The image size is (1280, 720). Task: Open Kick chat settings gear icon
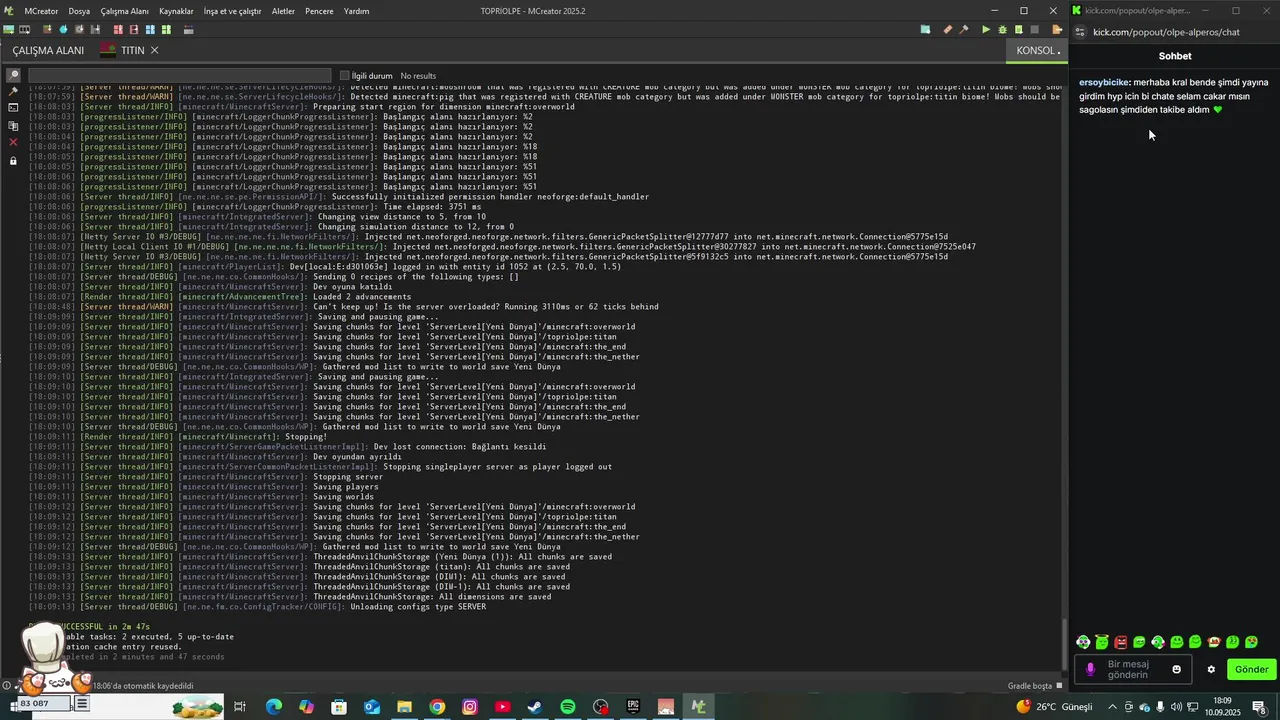click(x=1211, y=669)
